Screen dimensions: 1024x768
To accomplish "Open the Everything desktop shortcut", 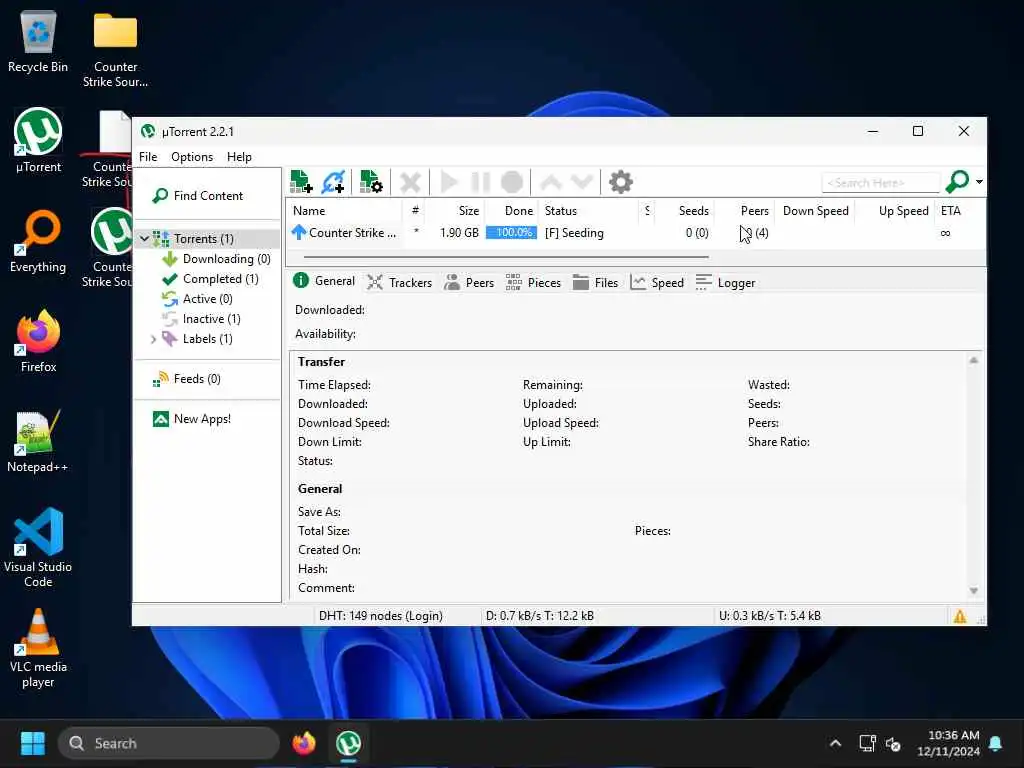I will (38, 242).
